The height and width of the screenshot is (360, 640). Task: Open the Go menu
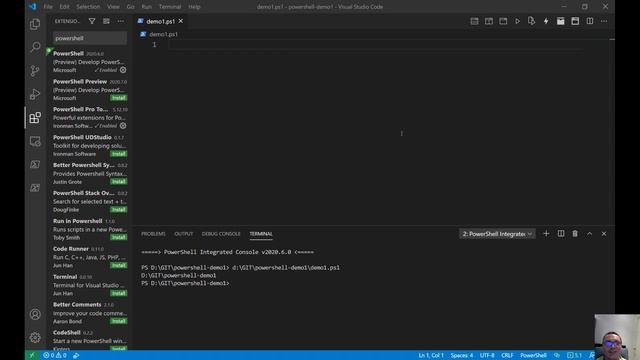(x=131, y=7)
